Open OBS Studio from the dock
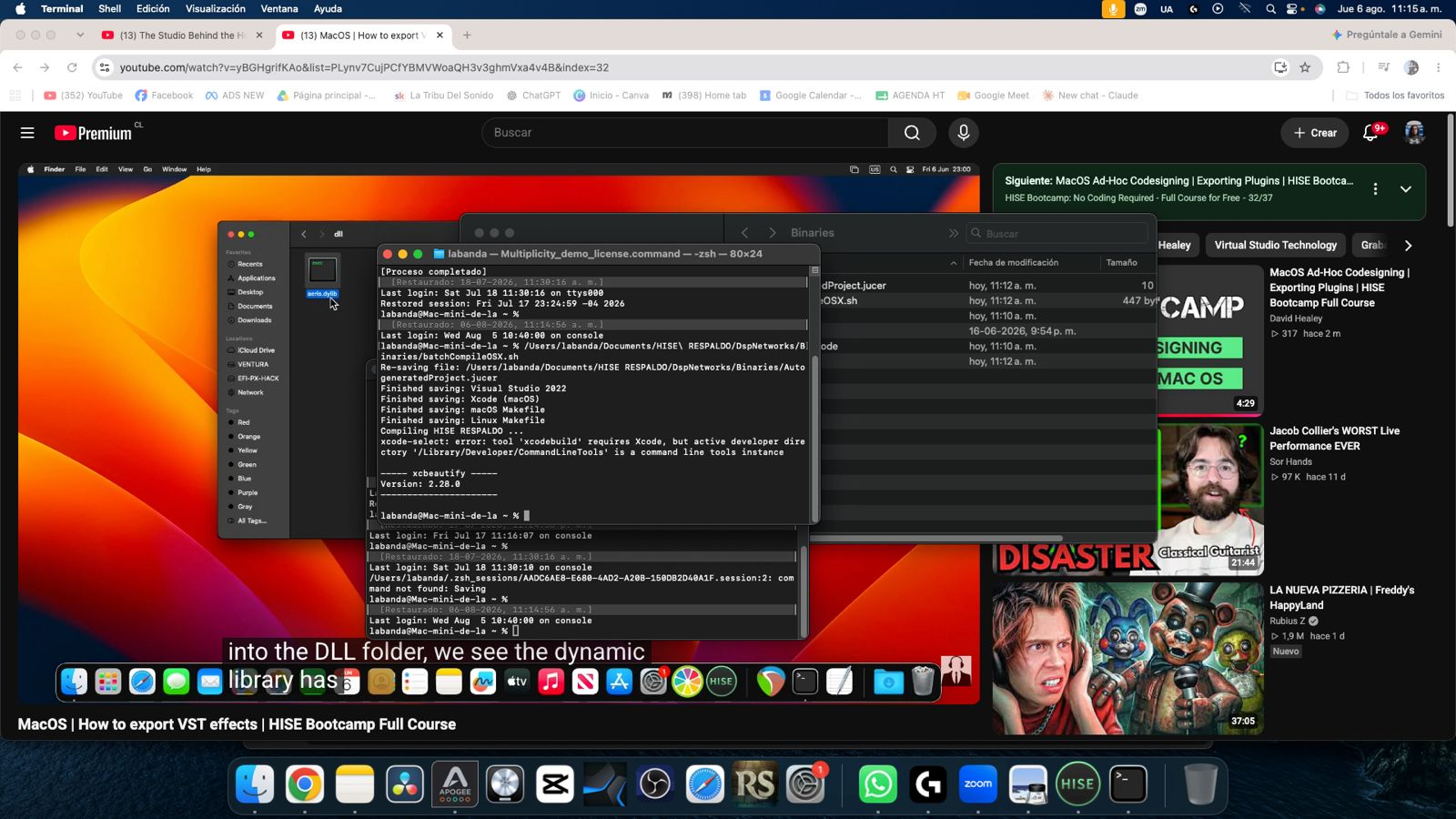 655,784
